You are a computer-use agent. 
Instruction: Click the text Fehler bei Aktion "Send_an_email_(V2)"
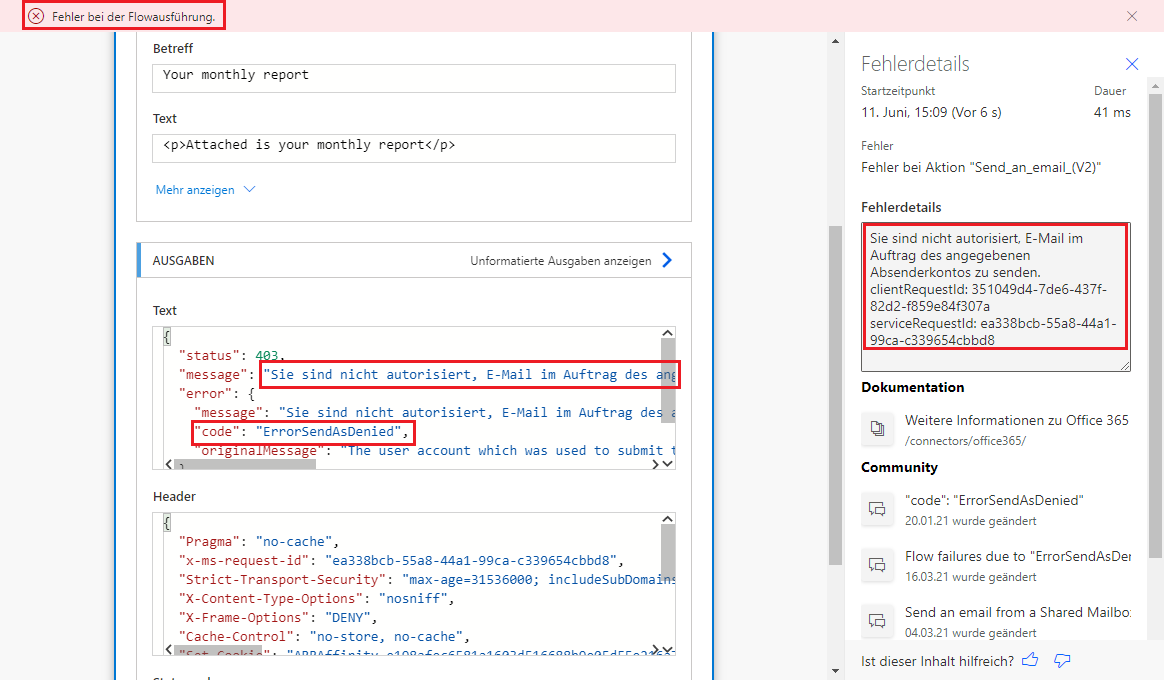[981, 168]
